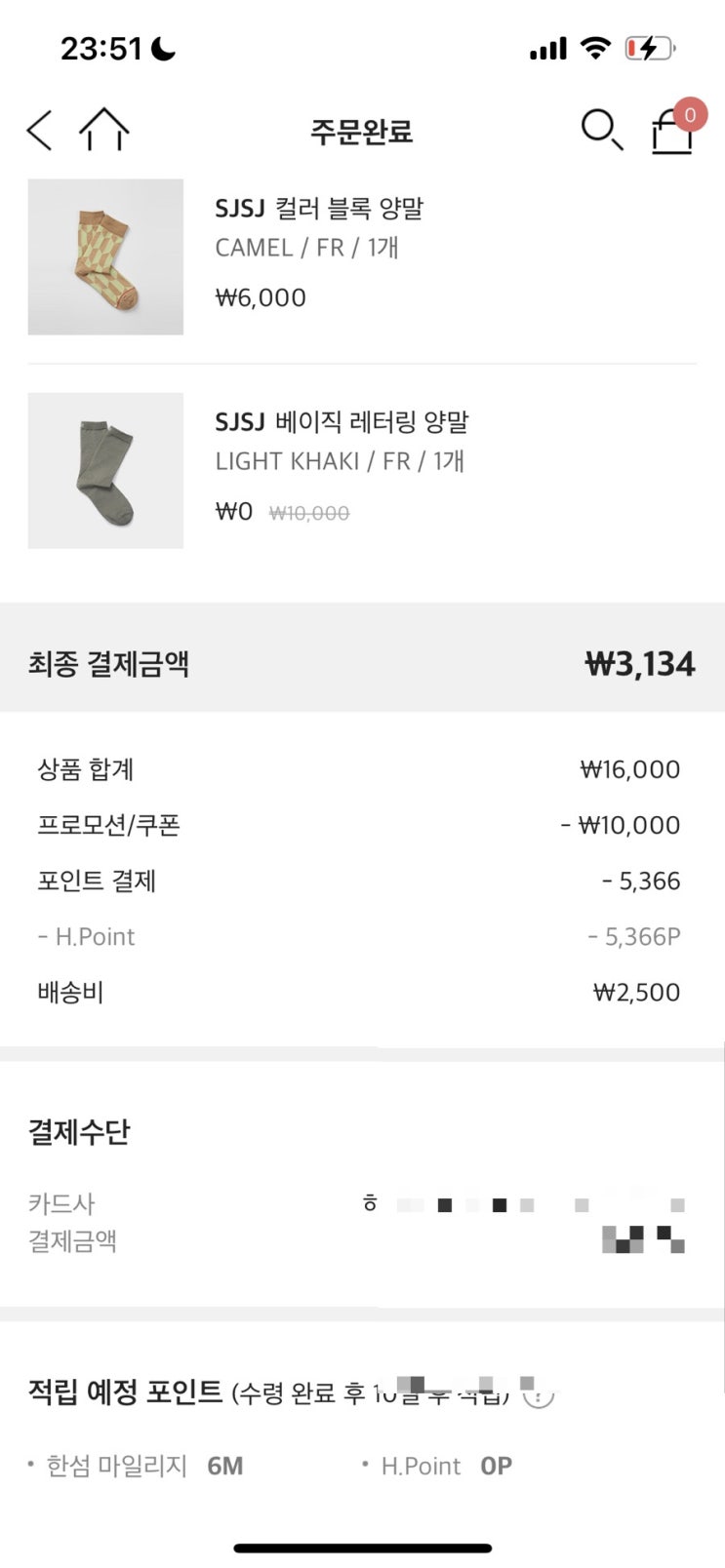
Task: Tap the help icon beside 적립 예정 포인트
Action: click(x=539, y=1394)
